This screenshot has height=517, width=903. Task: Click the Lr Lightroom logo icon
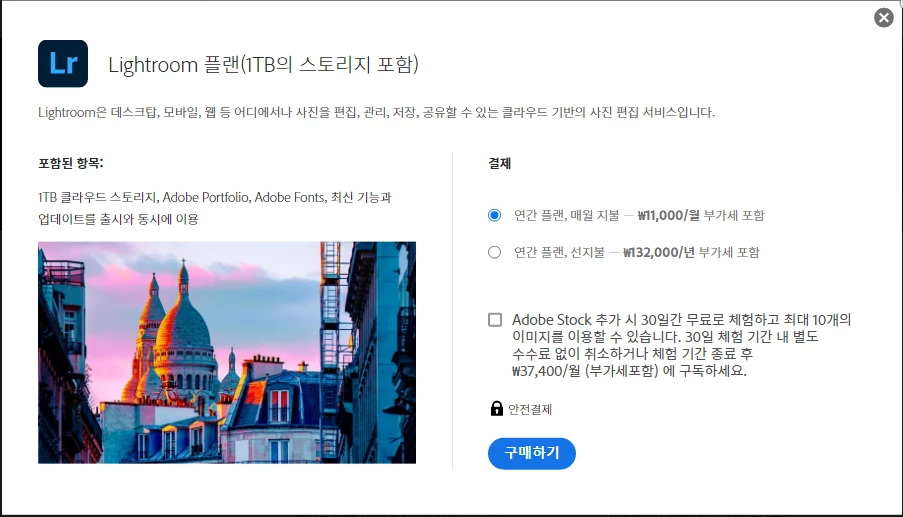click(63, 63)
